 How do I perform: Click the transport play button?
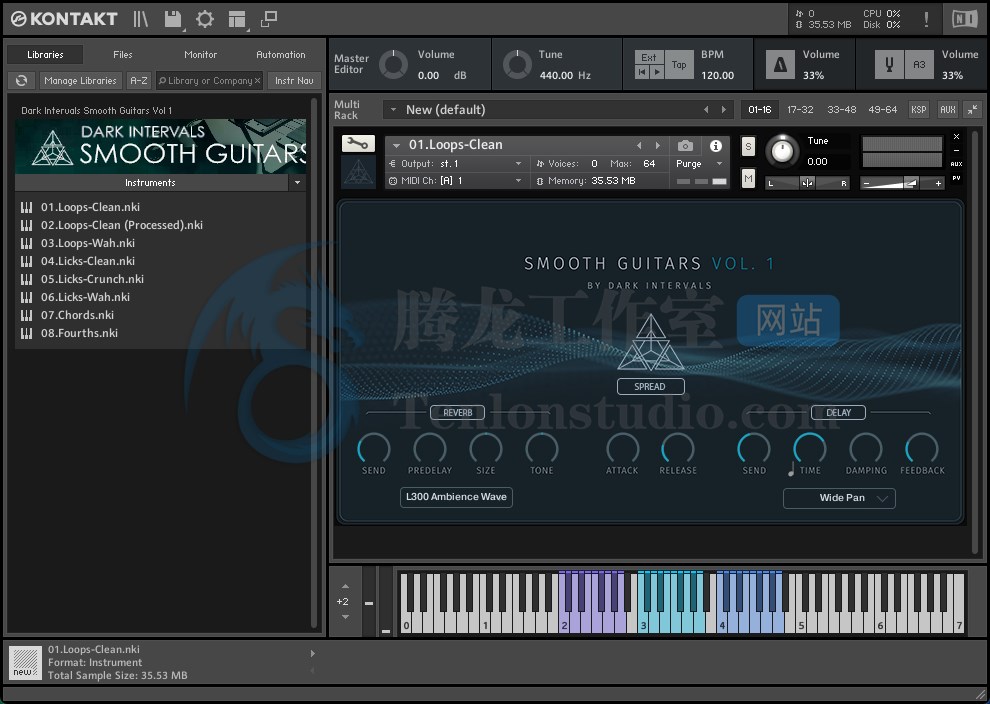(657, 72)
